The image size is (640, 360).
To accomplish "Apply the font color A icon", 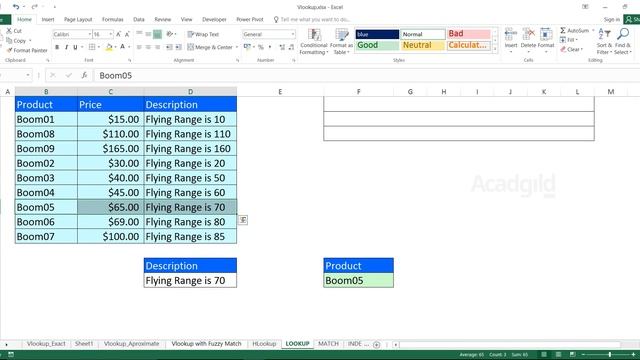I will point(122,47).
